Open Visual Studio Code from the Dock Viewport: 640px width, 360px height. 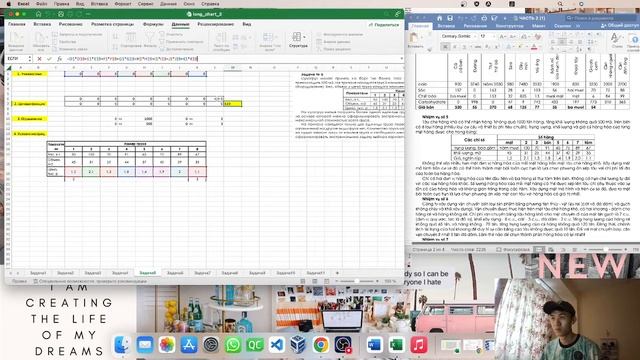[277, 345]
